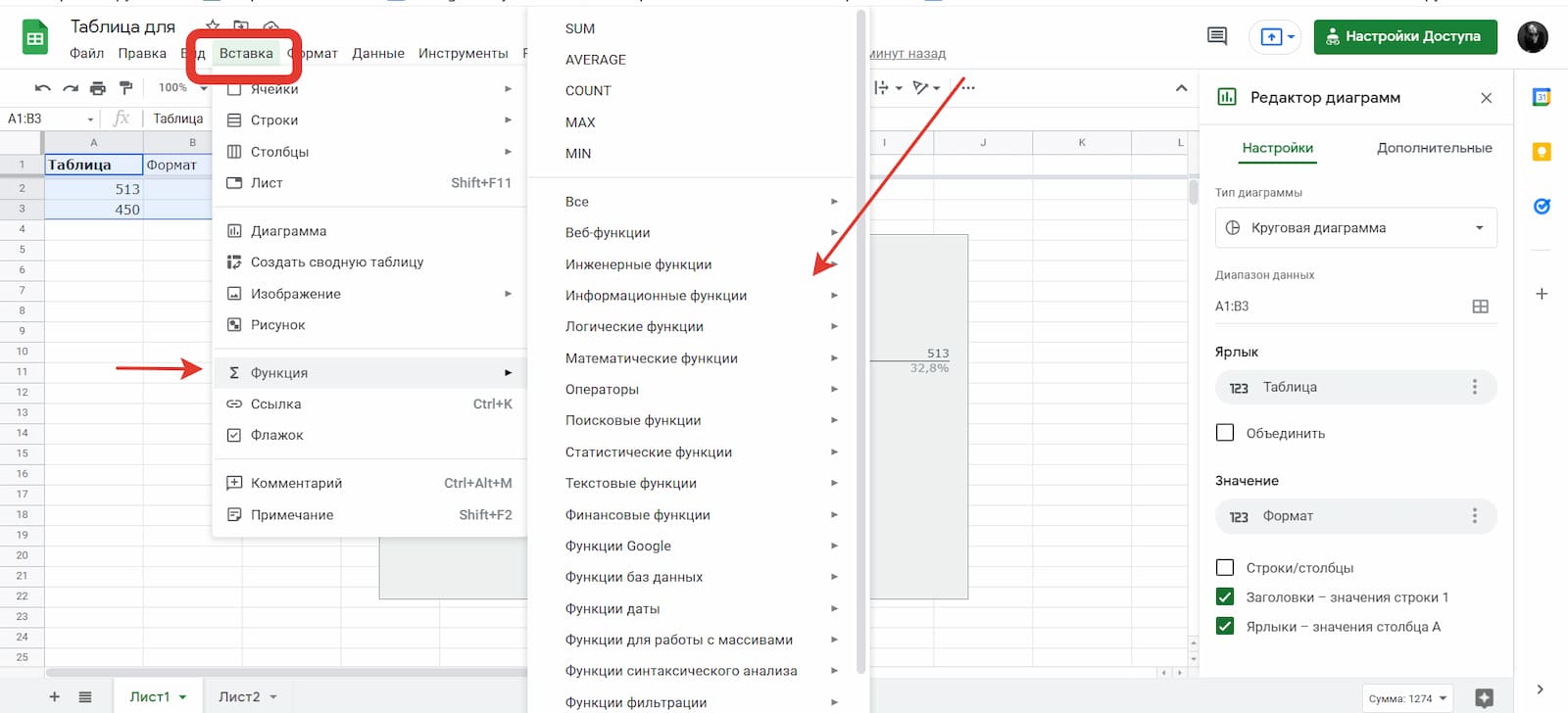Viewport: 1568px width, 713px height.
Task: Click the Настройки Доступа share button
Action: point(1404,36)
